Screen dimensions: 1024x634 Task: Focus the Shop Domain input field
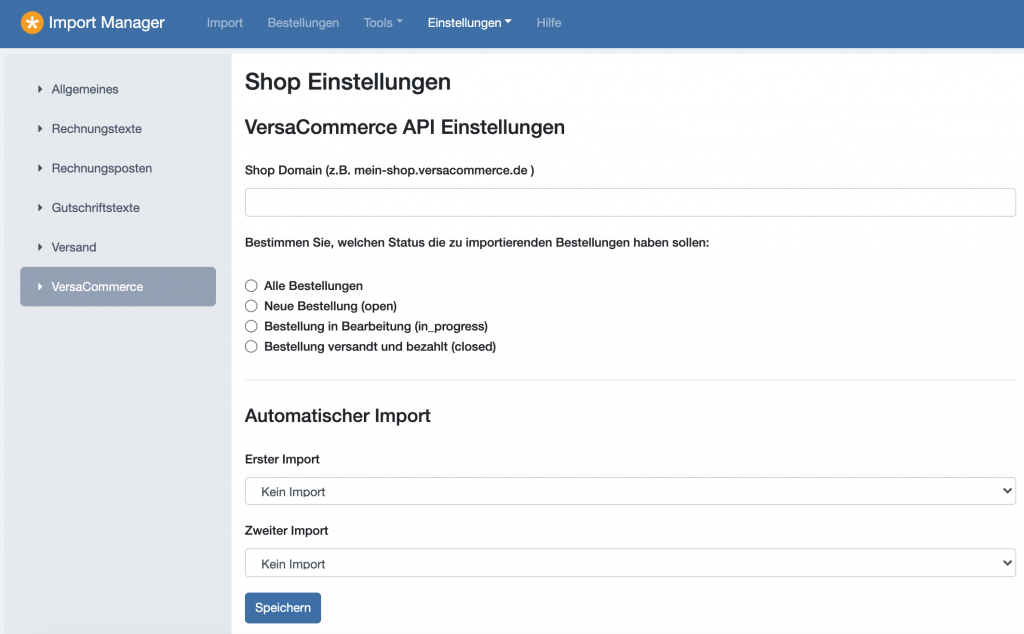pyautogui.click(x=630, y=202)
